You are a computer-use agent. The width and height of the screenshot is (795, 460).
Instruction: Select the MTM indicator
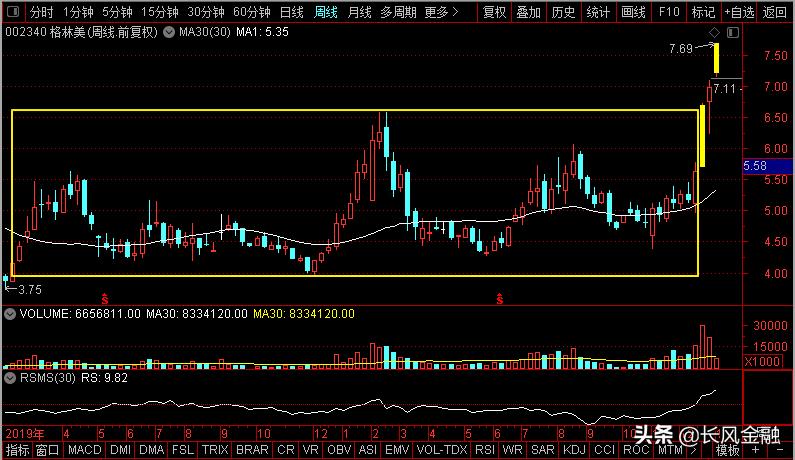coord(670,450)
